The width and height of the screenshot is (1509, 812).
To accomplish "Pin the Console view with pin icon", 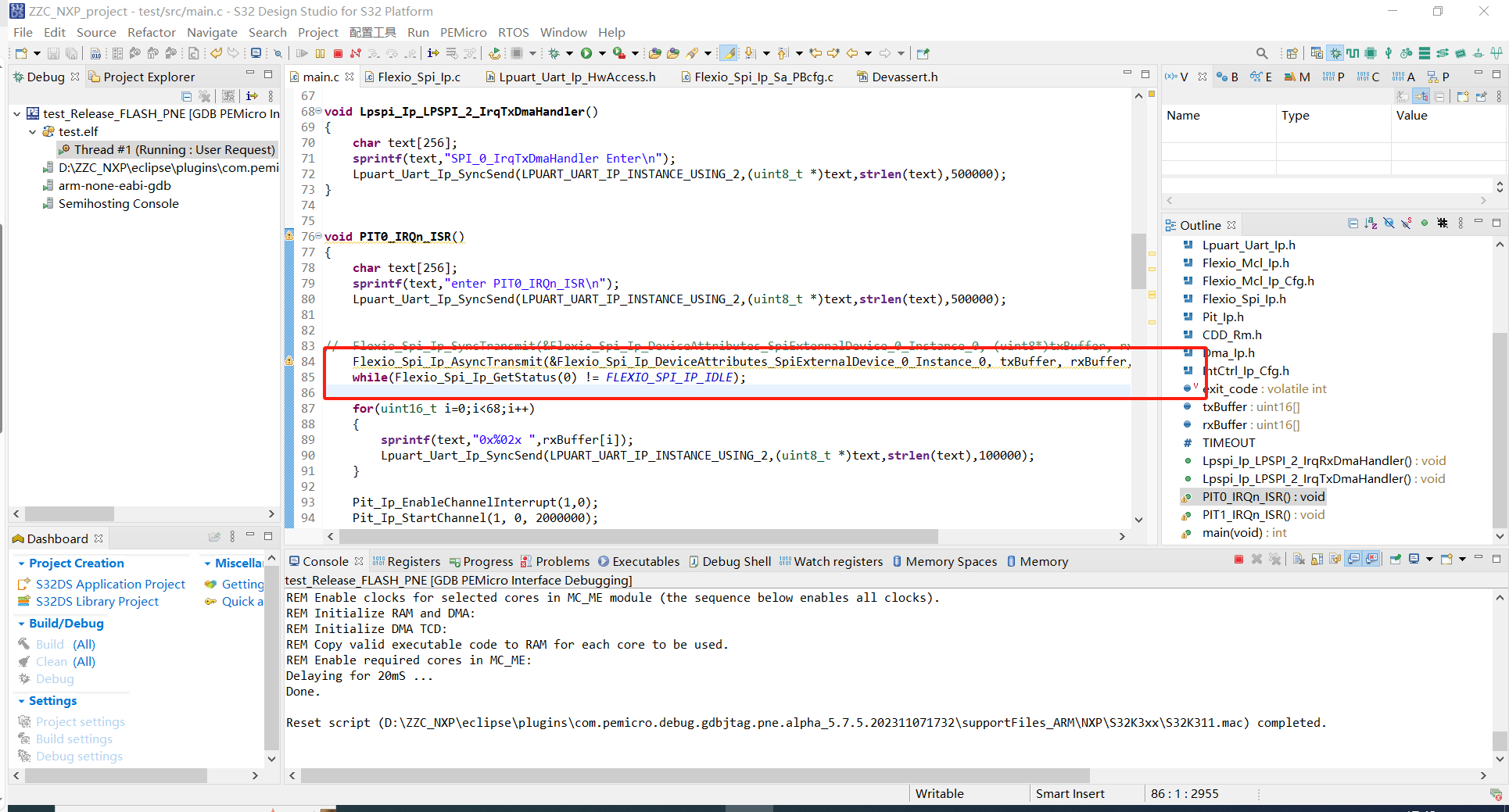I will pyautogui.click(x=1395, y=560).
